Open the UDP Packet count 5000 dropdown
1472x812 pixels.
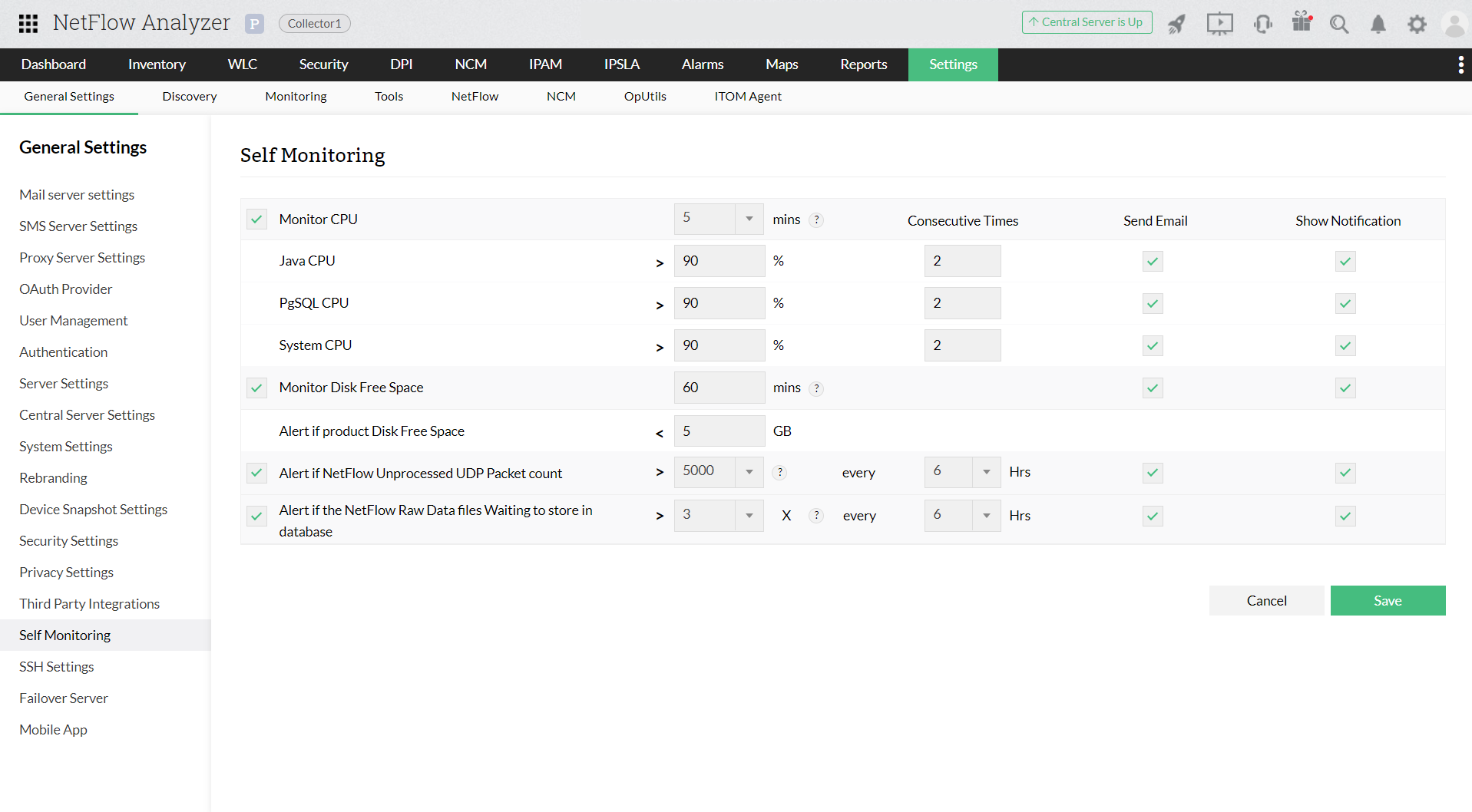pyautogui.click(x=749, y=472)
